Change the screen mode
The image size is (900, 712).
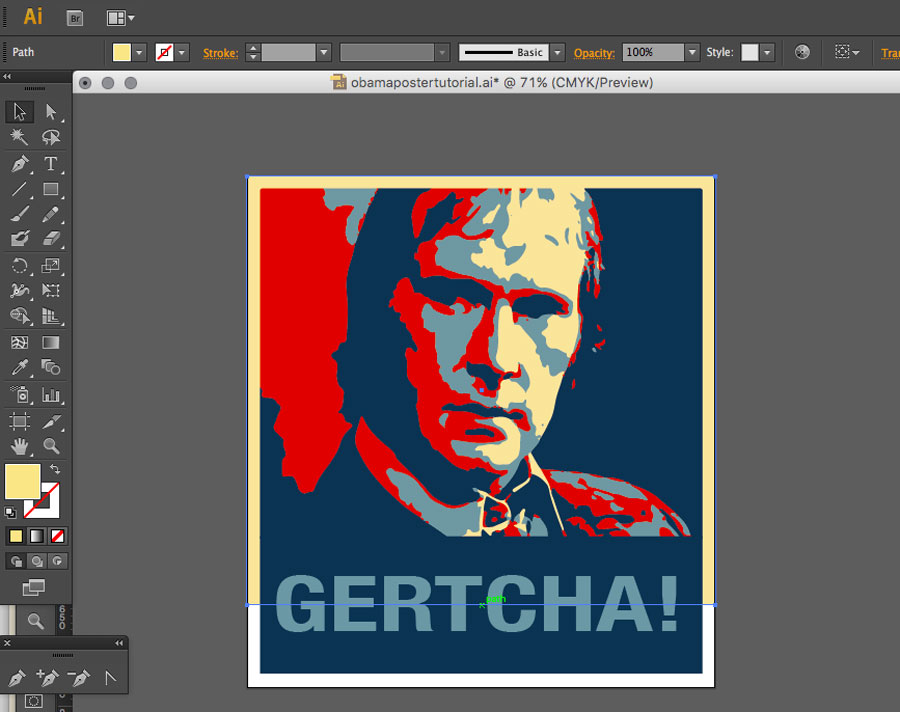click(x=33, y=587)
